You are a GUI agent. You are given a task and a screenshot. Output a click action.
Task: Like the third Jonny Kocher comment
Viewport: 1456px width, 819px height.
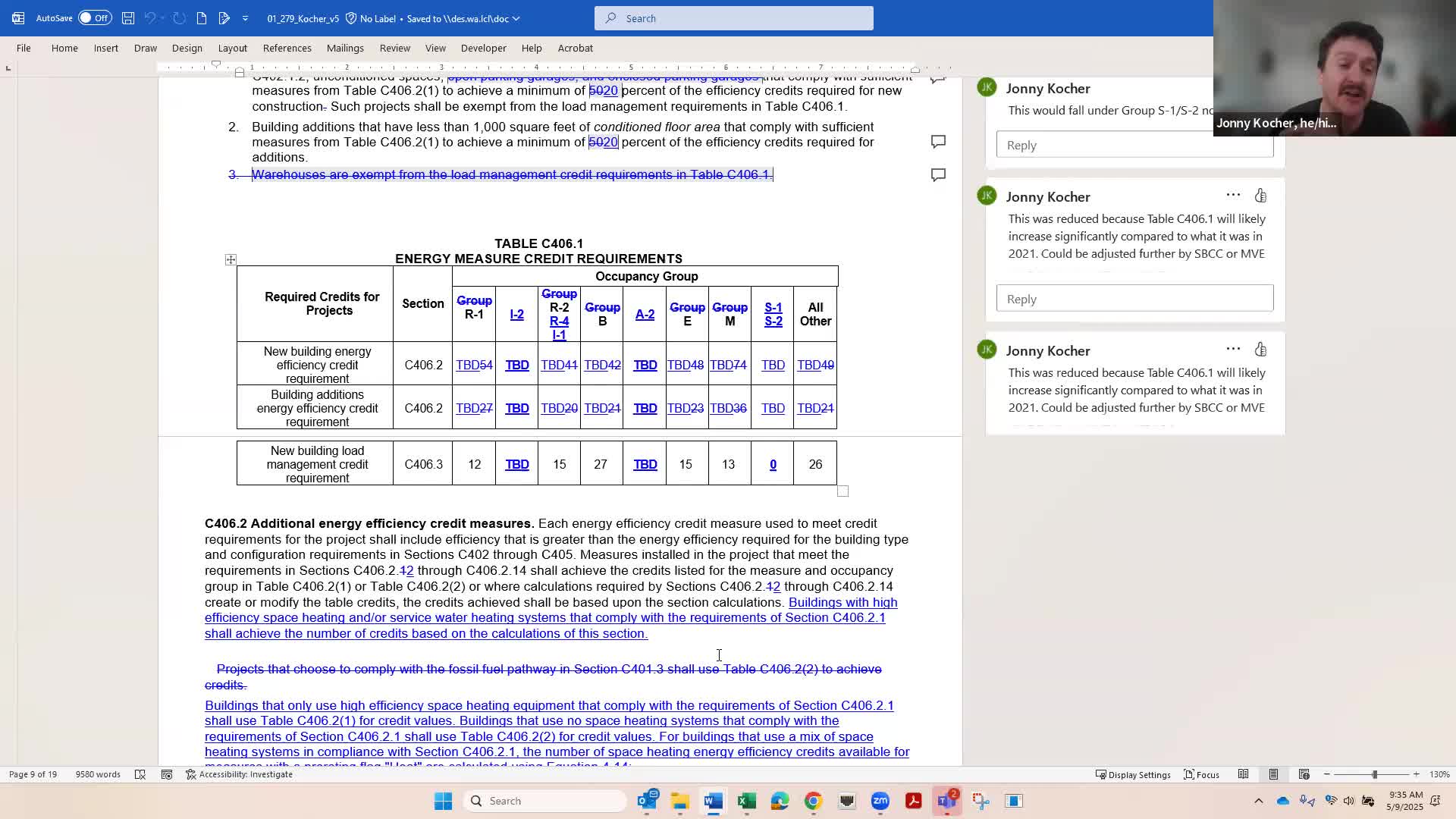click(1260, 350)
